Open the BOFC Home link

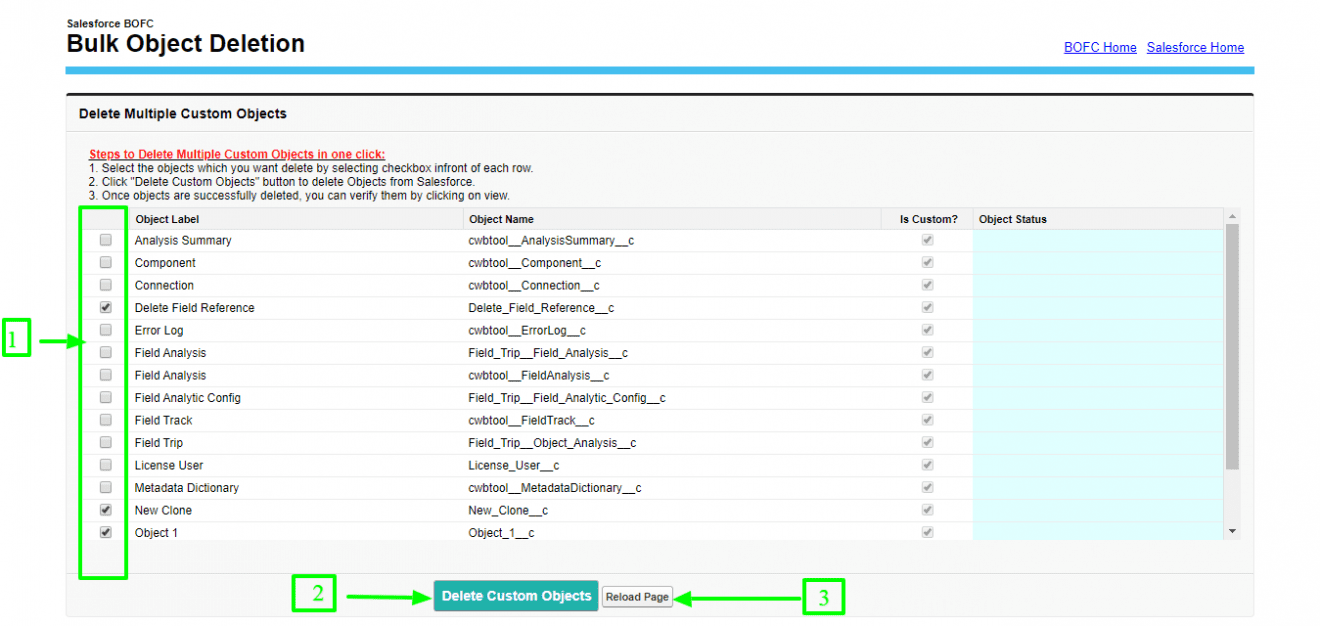[1100, 47]
